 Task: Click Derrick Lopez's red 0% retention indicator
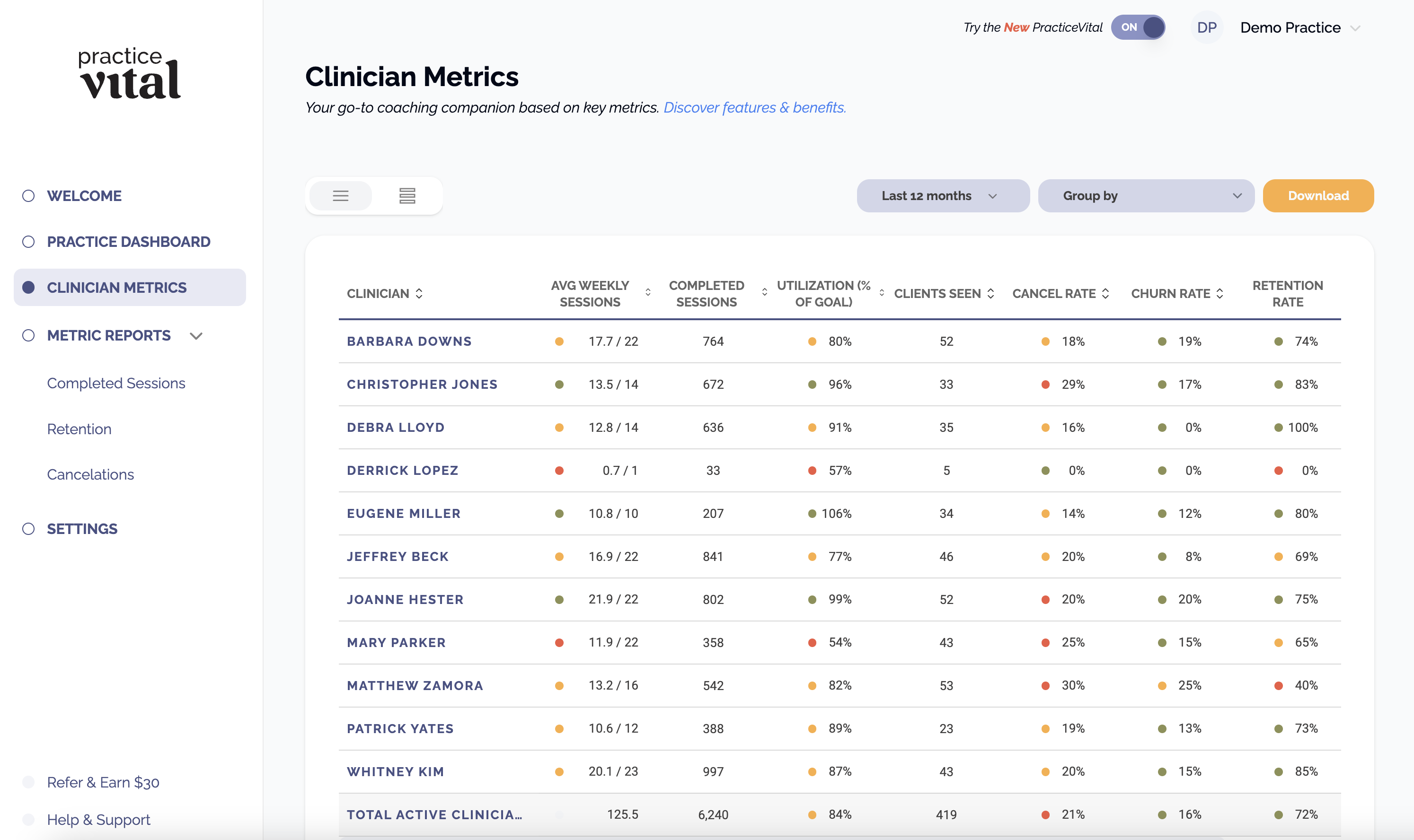(x=1278, y=471)
